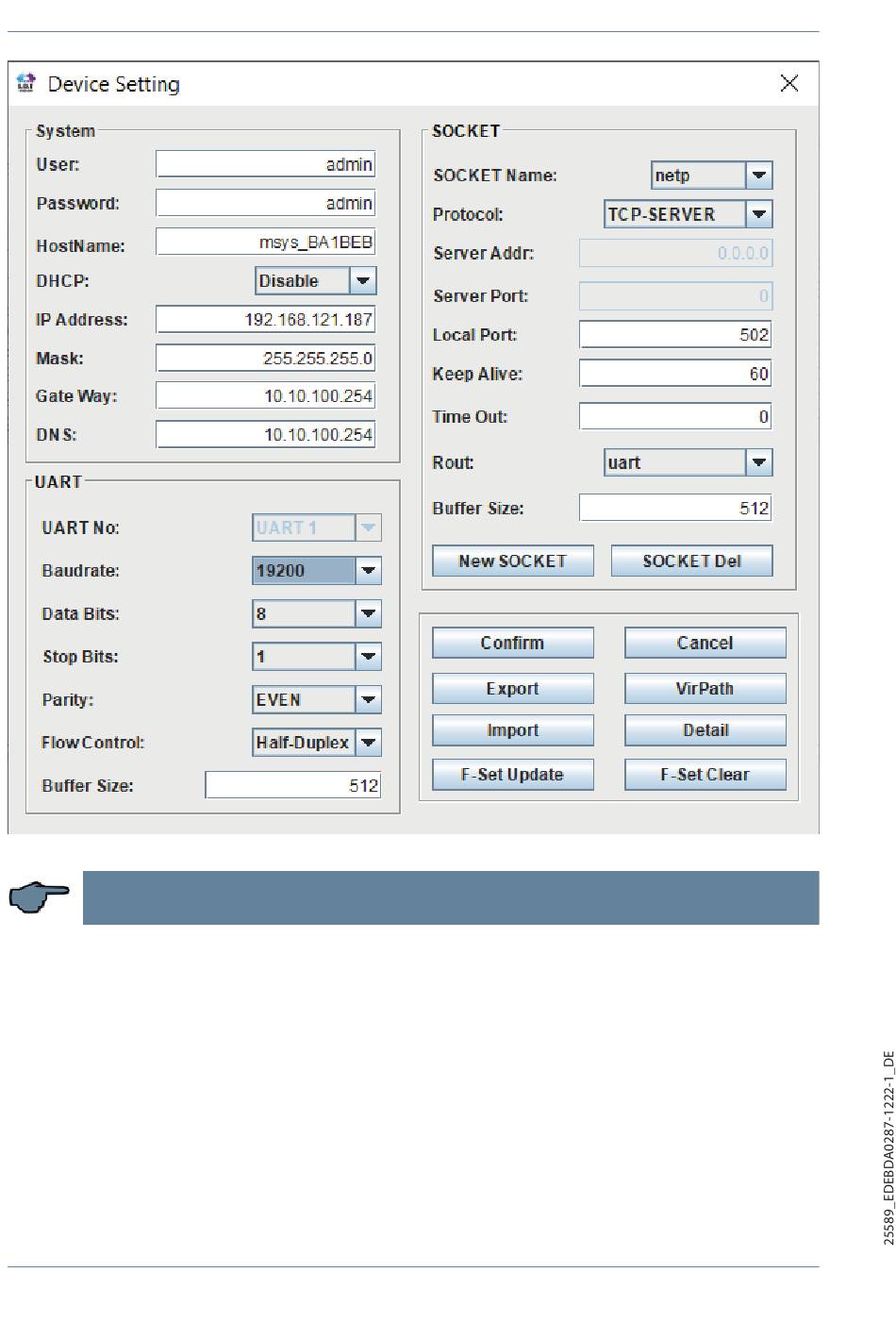The height and width of the screenshot is (1323, 896).
Task: Click the Device Setting app icon in title bar
Action: click(26, 83)
